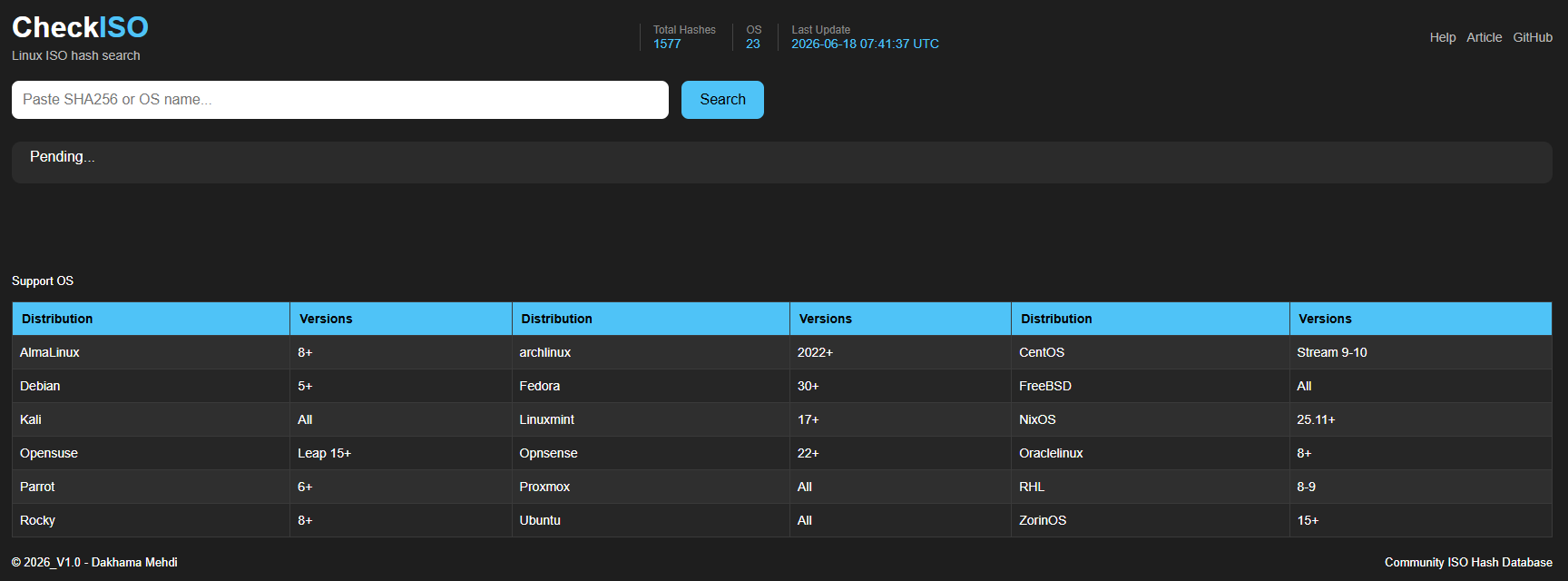Click the 2022+ version cell

(x=900, y=352)
